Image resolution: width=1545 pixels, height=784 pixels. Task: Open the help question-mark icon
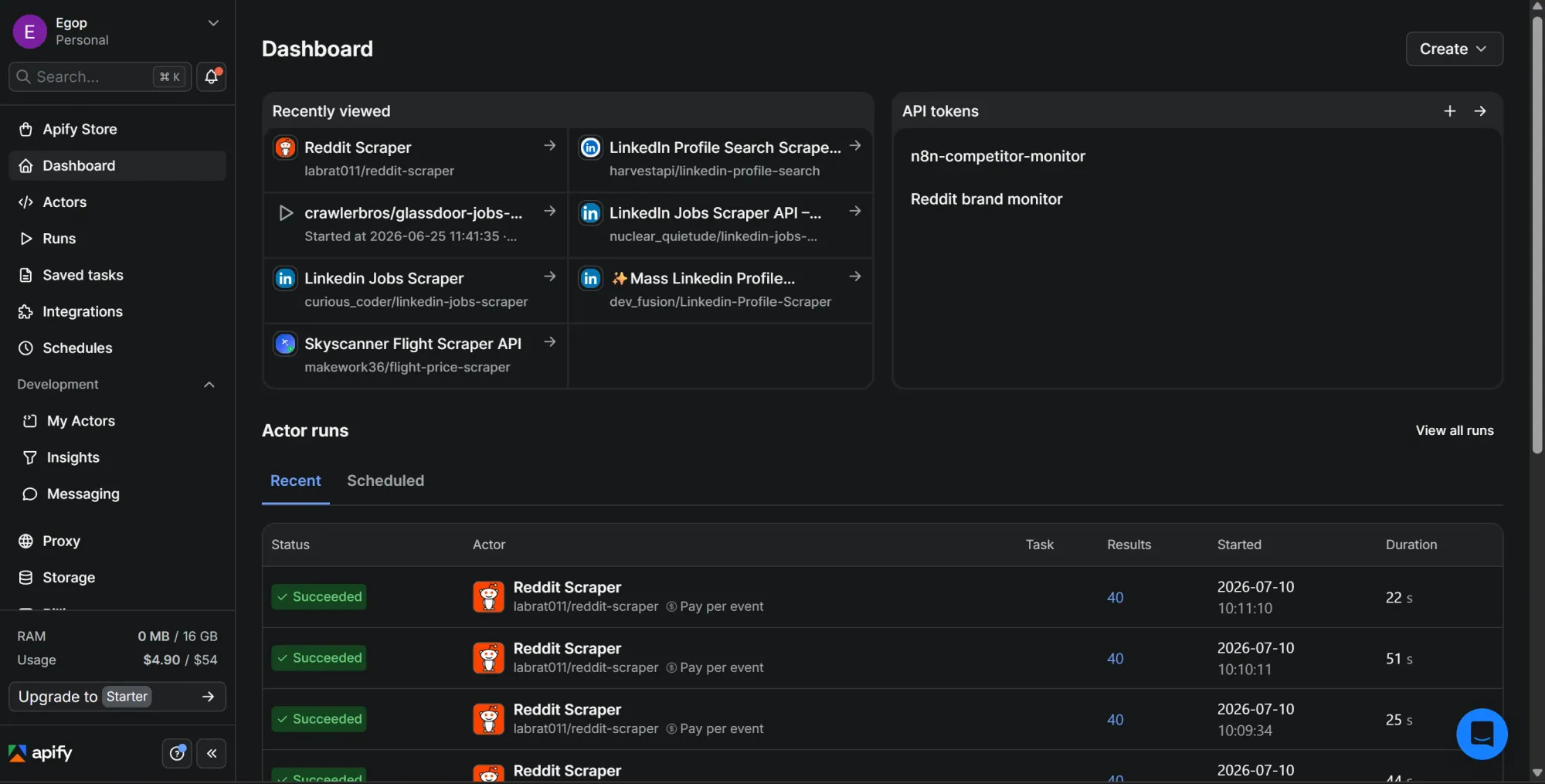coord(177,753)
